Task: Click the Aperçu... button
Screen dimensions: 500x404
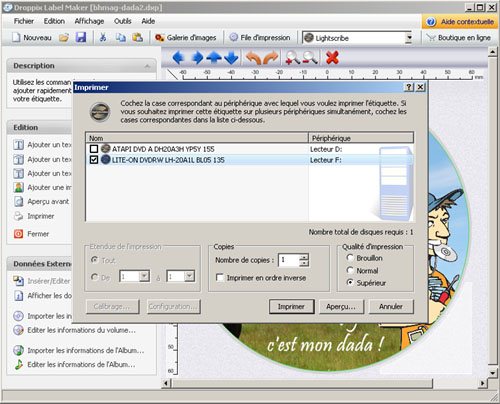Action: [341, 306]
